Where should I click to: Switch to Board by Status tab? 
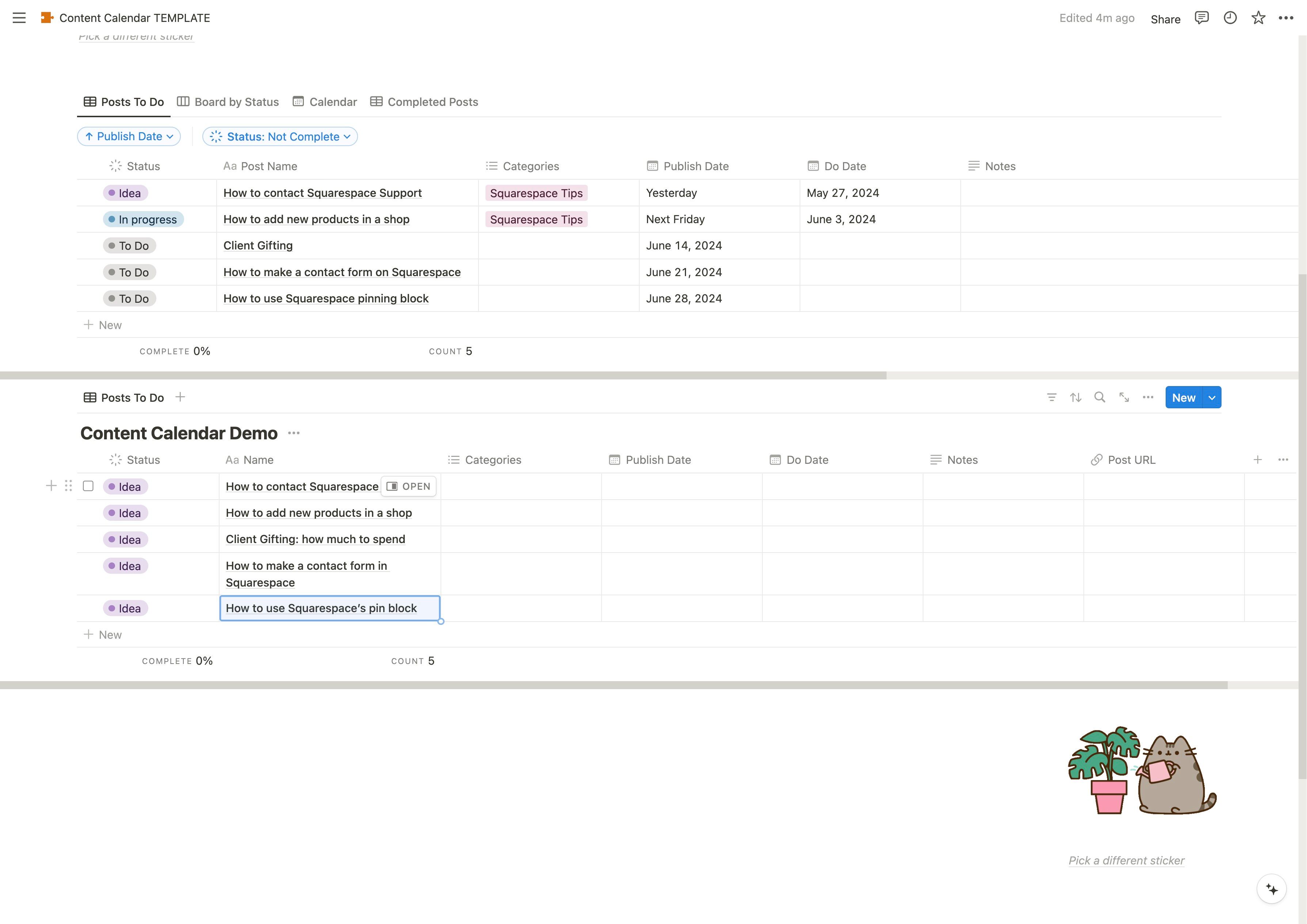pyautogui.click(x=228, y=102)
